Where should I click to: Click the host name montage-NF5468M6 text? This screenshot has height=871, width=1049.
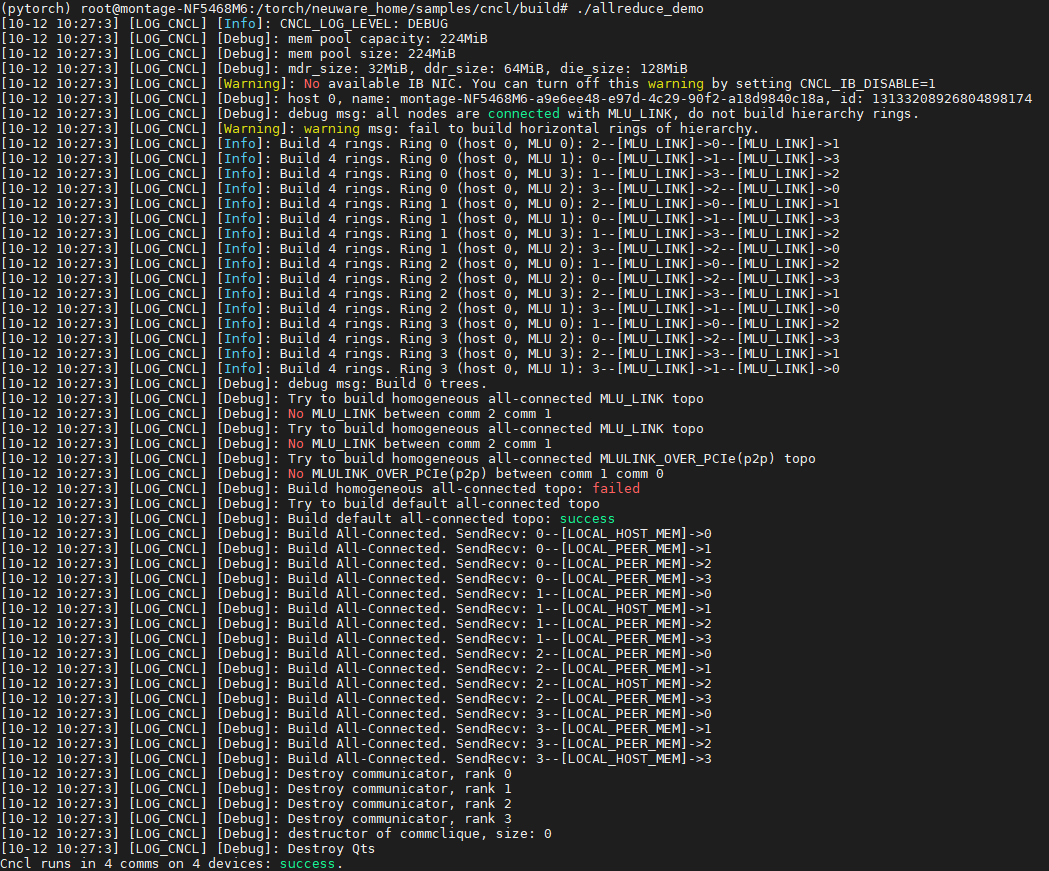[x=464, y=99]
